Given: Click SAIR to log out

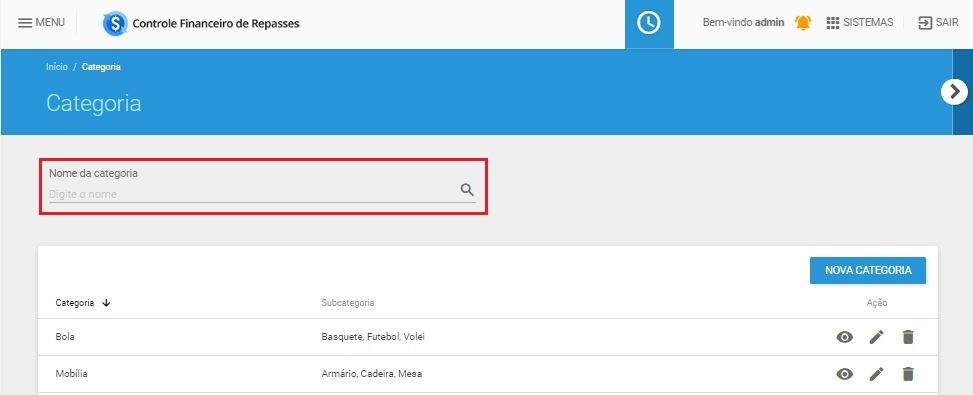Looking at the screenshot, I should (938, 23).
